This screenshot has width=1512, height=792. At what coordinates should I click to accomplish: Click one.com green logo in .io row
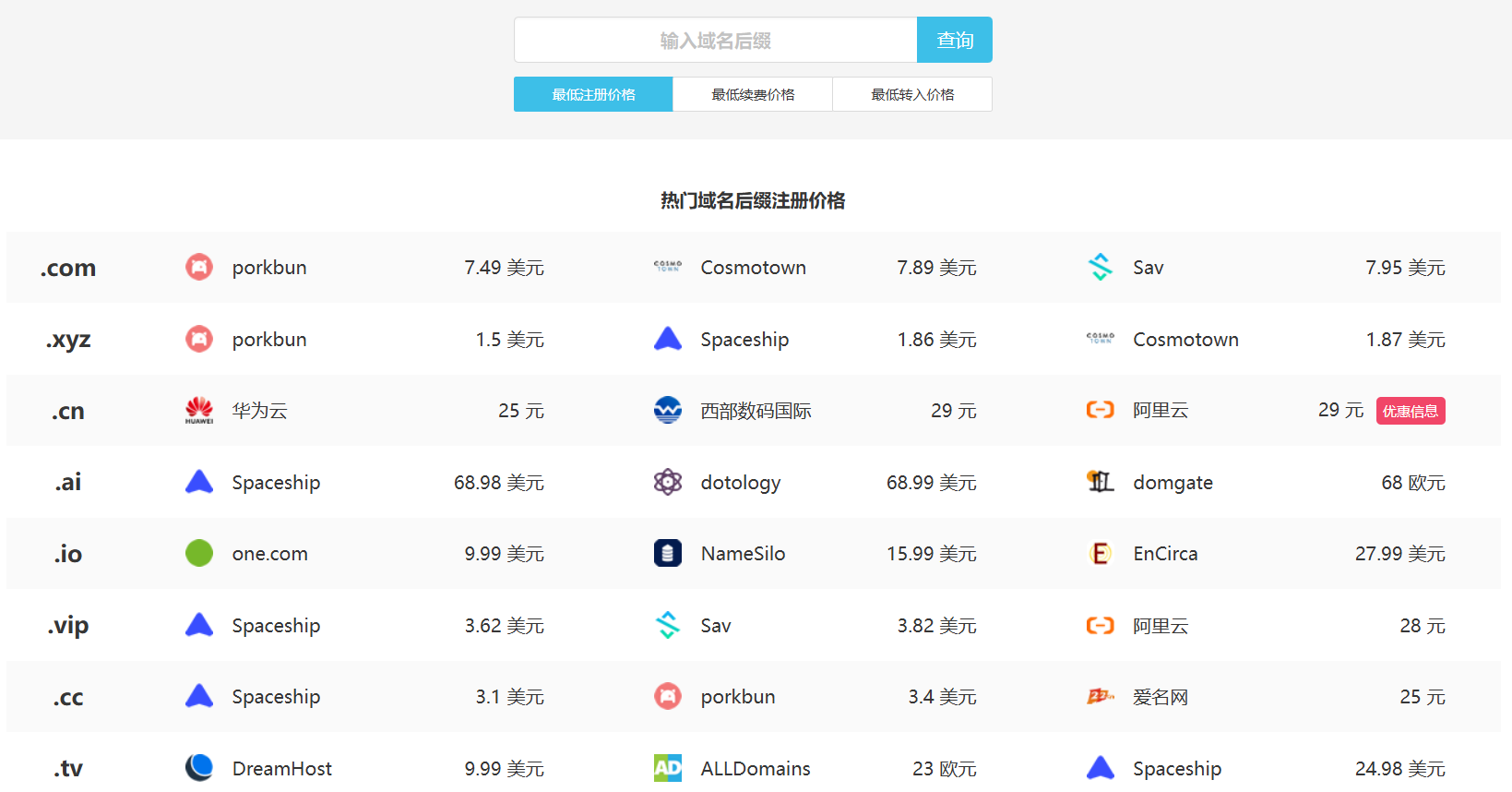[x=199, y=553]
